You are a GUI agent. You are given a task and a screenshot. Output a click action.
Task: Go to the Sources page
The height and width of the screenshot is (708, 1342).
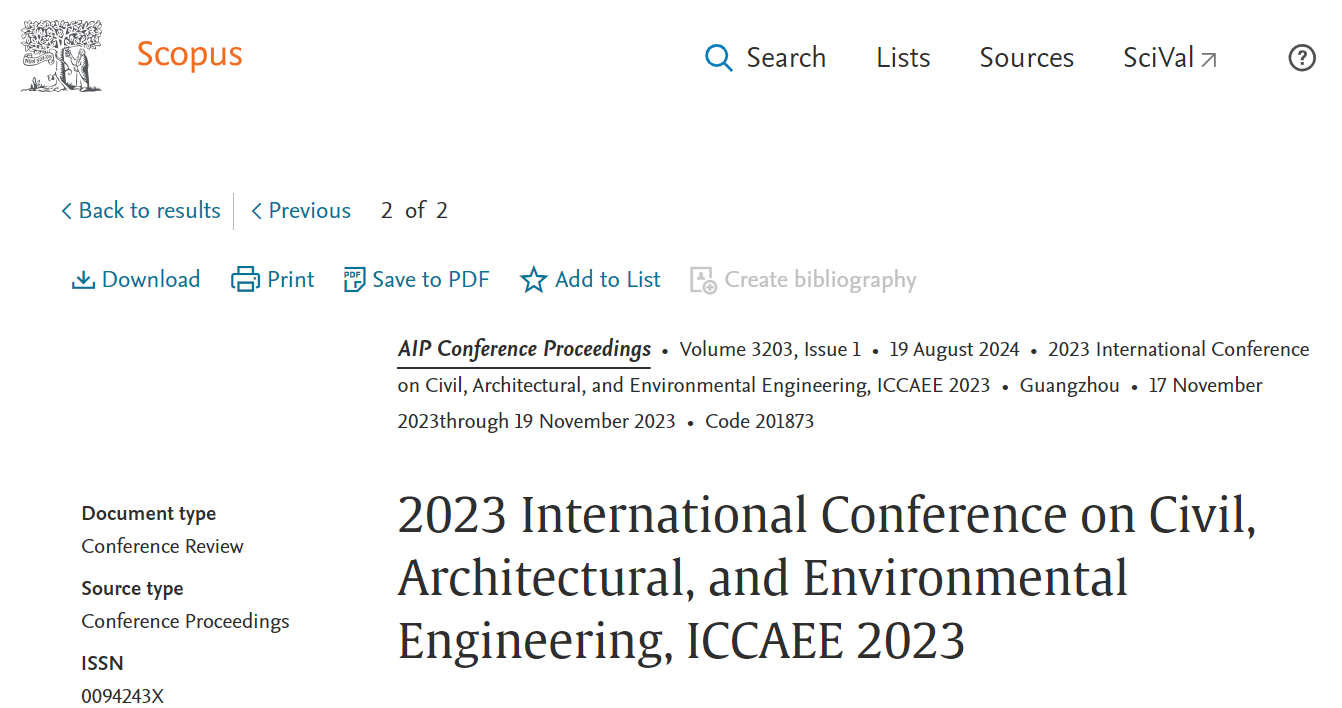point(1026,58)
